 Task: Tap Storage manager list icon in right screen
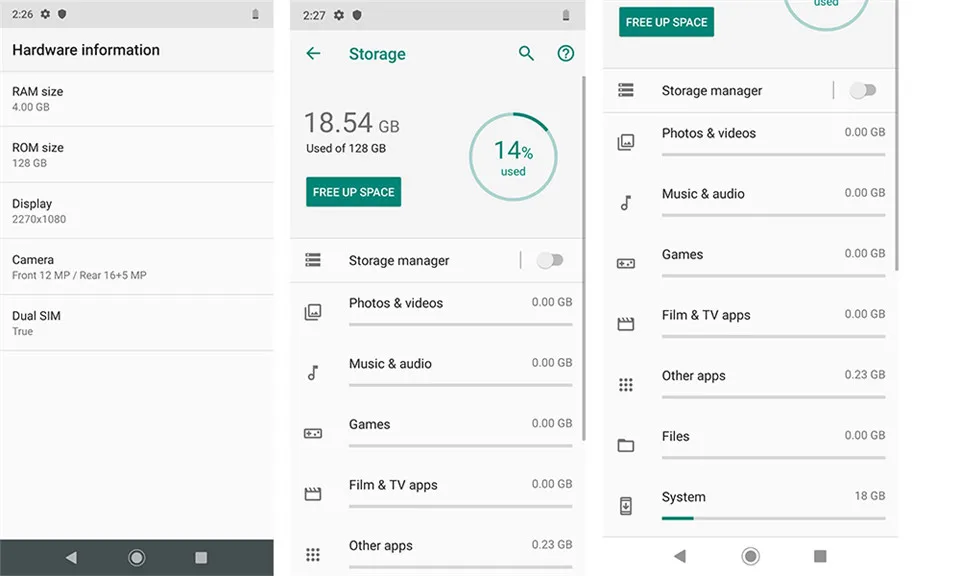point(626,91)
